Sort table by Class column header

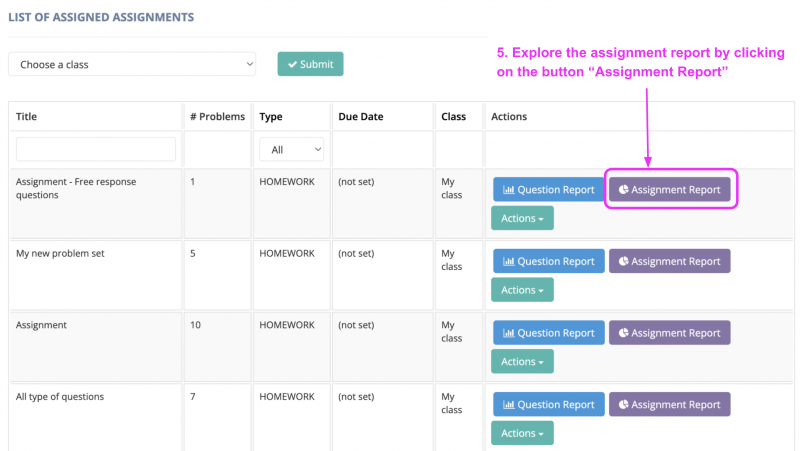click(x=454, y=117)
